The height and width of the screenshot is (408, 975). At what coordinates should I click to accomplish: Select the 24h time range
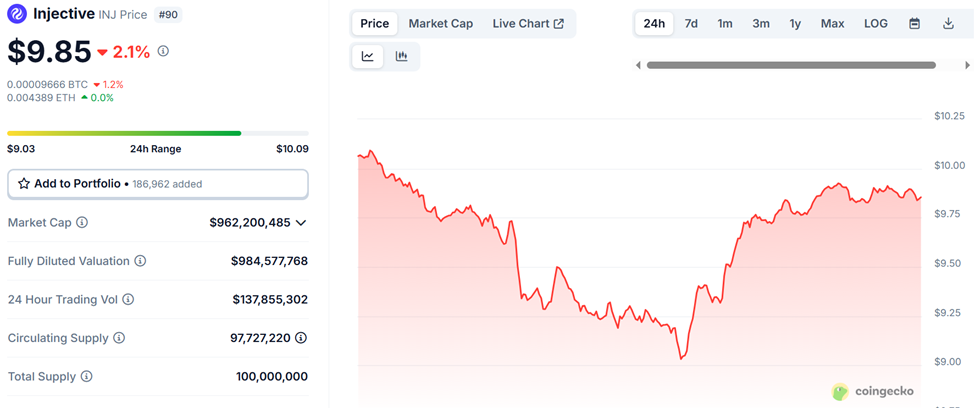654,24
